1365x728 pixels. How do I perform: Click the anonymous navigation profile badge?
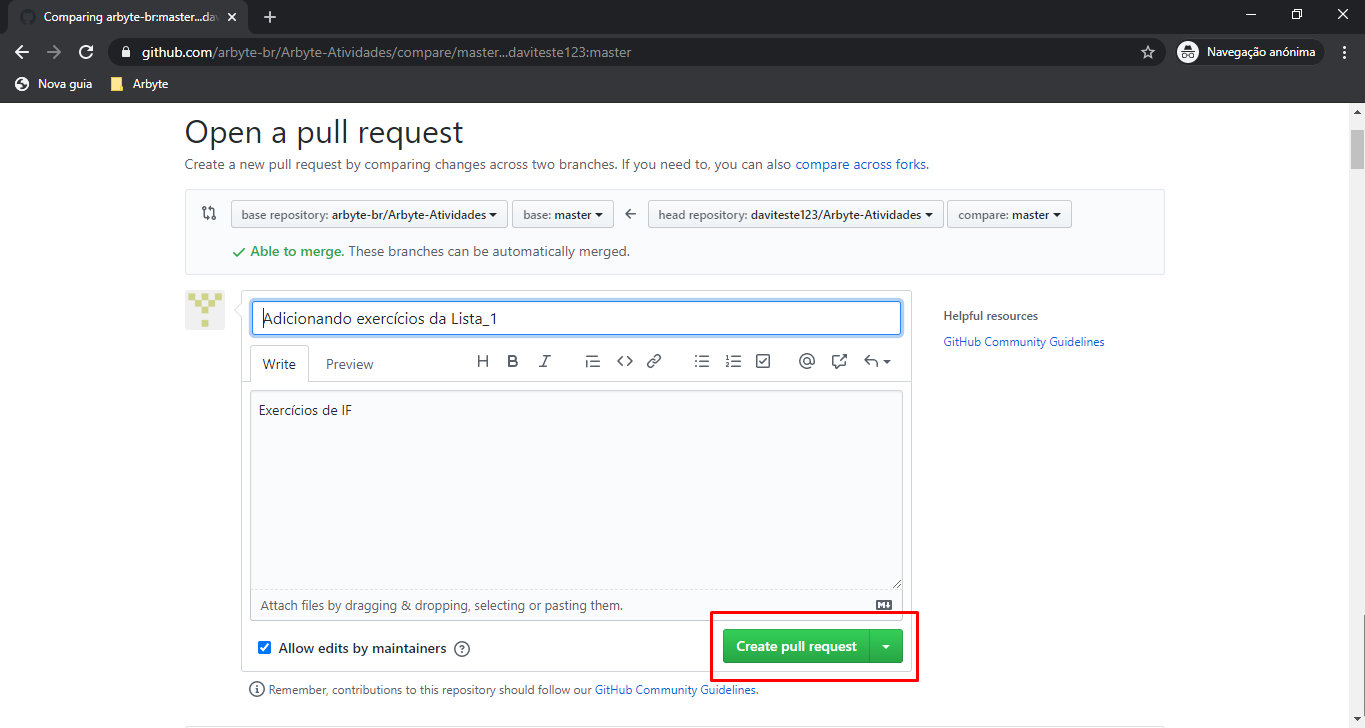[x=1249, y=52]
